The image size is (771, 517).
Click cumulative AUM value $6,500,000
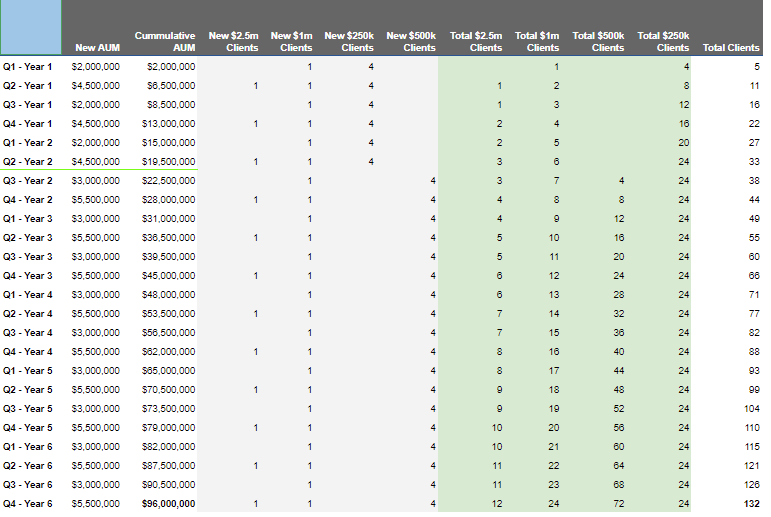171,86
